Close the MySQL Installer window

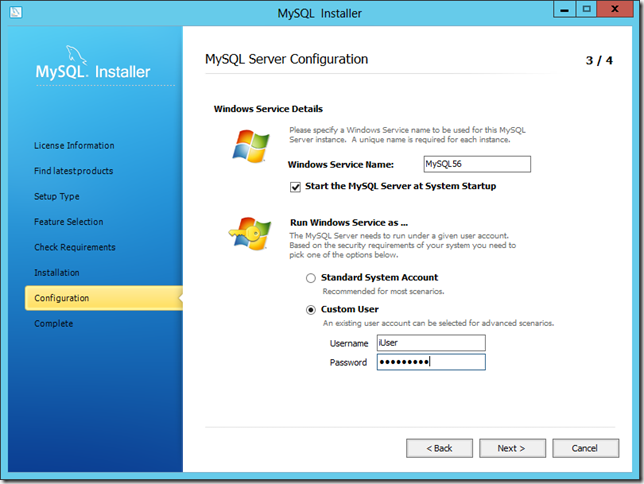click(615, 9)
